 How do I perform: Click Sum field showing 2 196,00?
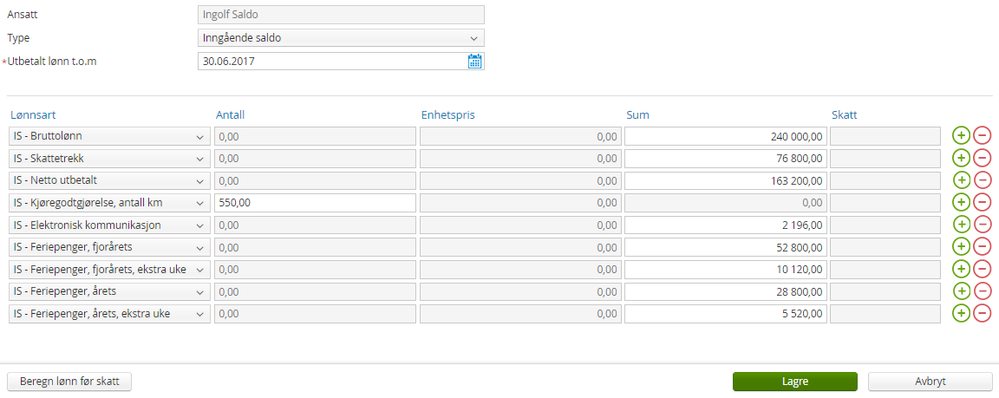(725, 225)
